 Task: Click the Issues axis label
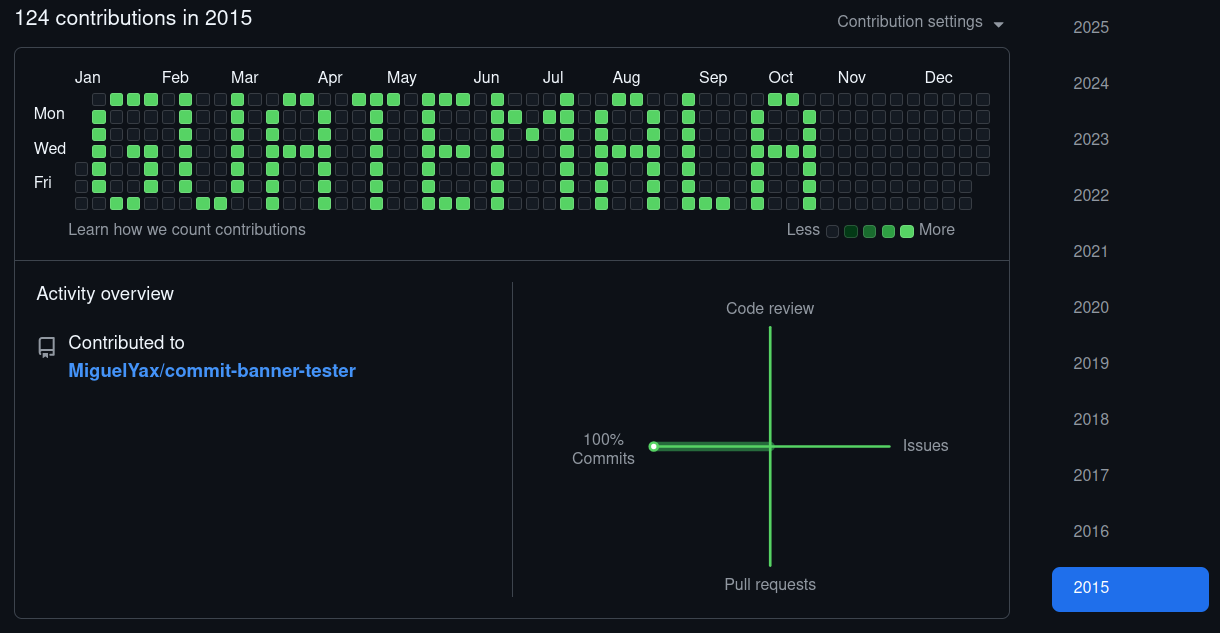pyautogui.click(x=926, y=446)
